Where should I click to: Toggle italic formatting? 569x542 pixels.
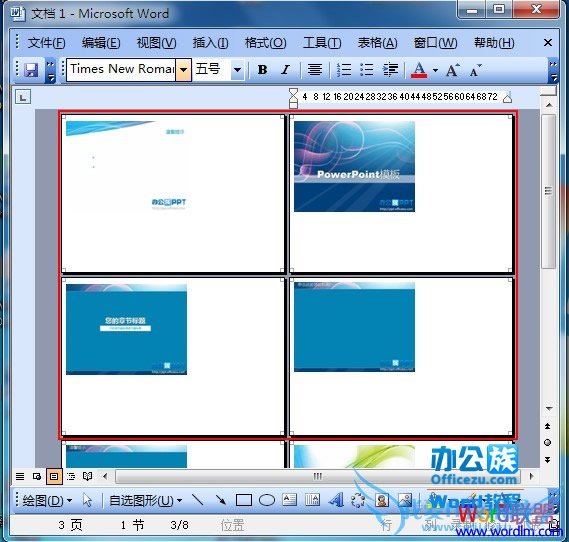[286, 69]
